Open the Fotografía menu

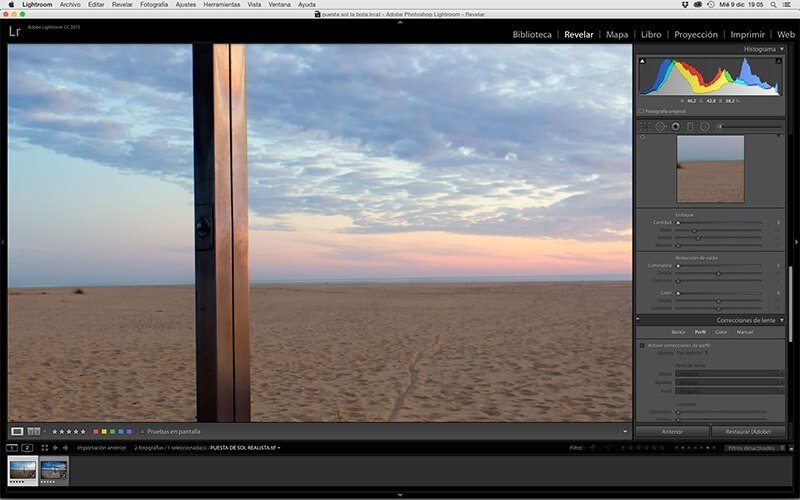pos(154,5)
